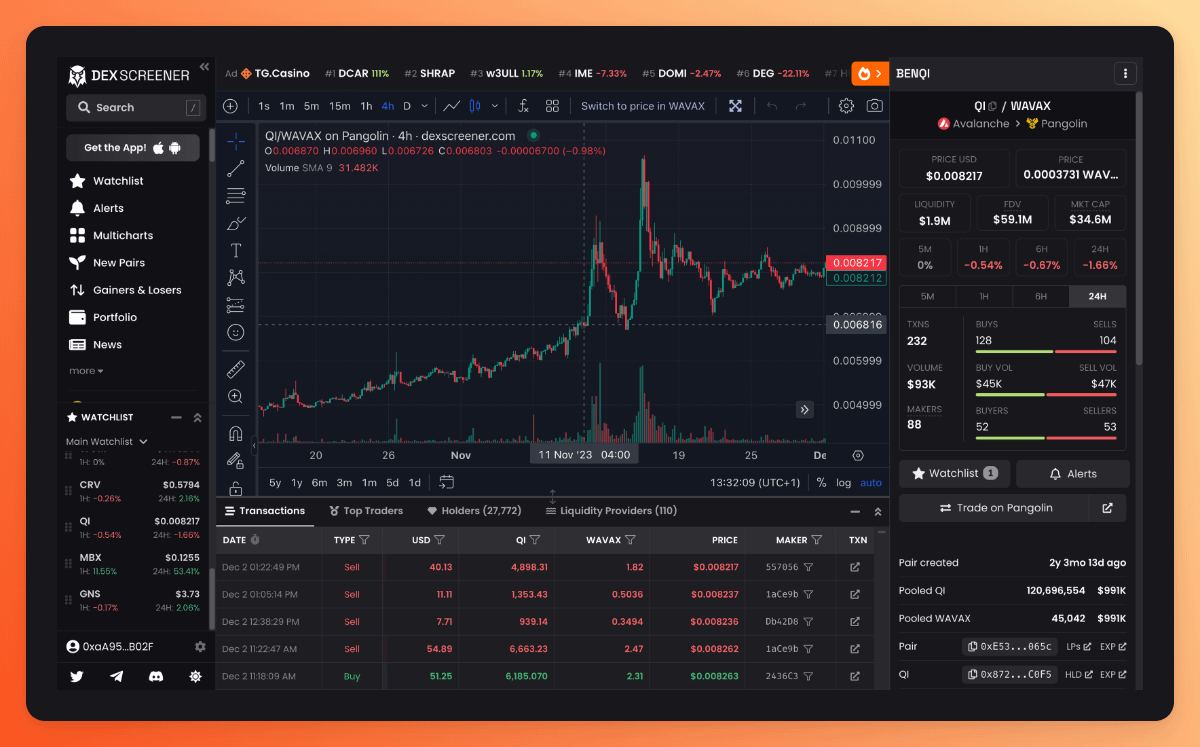Screen dimensions: 1200x747
Task: Click the magnet mode icon
Action: [x=235, y=434]
